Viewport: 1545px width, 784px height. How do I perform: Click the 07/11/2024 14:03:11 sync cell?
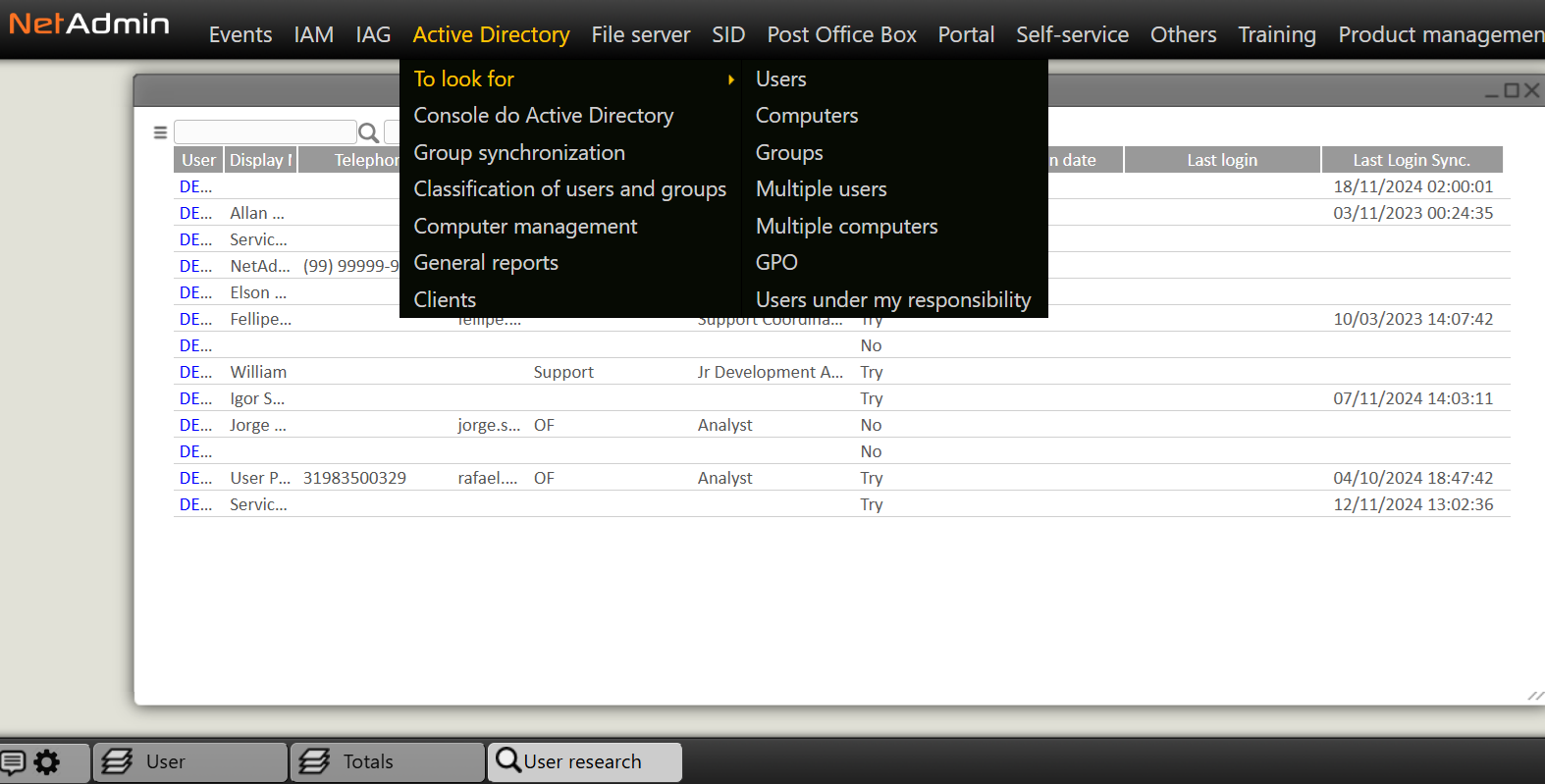(1412, 398)
